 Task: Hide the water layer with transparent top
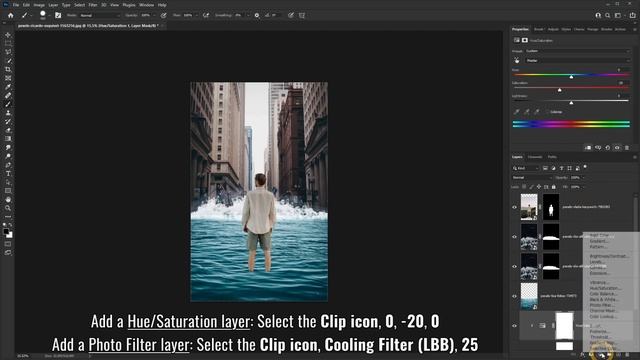pyautogui.click(x=514, y=296)
